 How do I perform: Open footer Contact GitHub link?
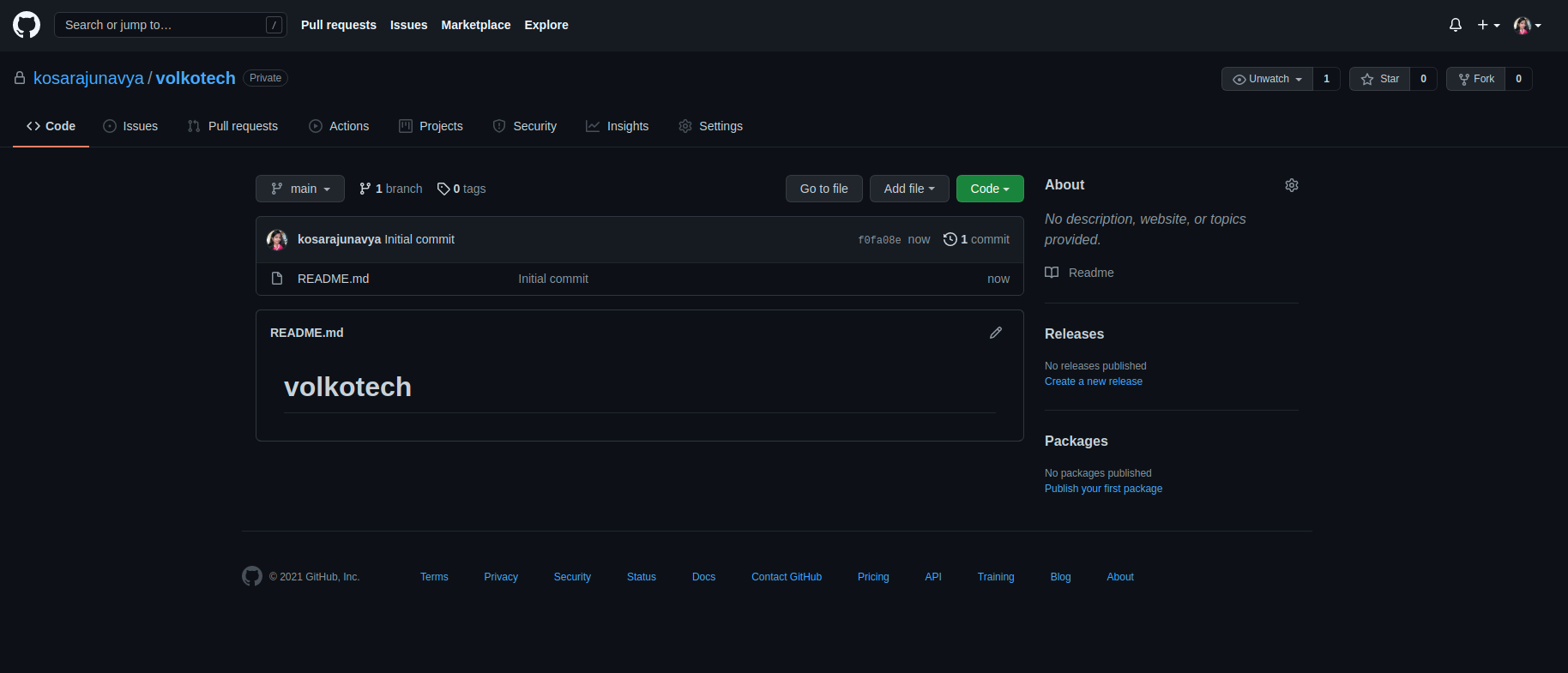click(787, 577)
